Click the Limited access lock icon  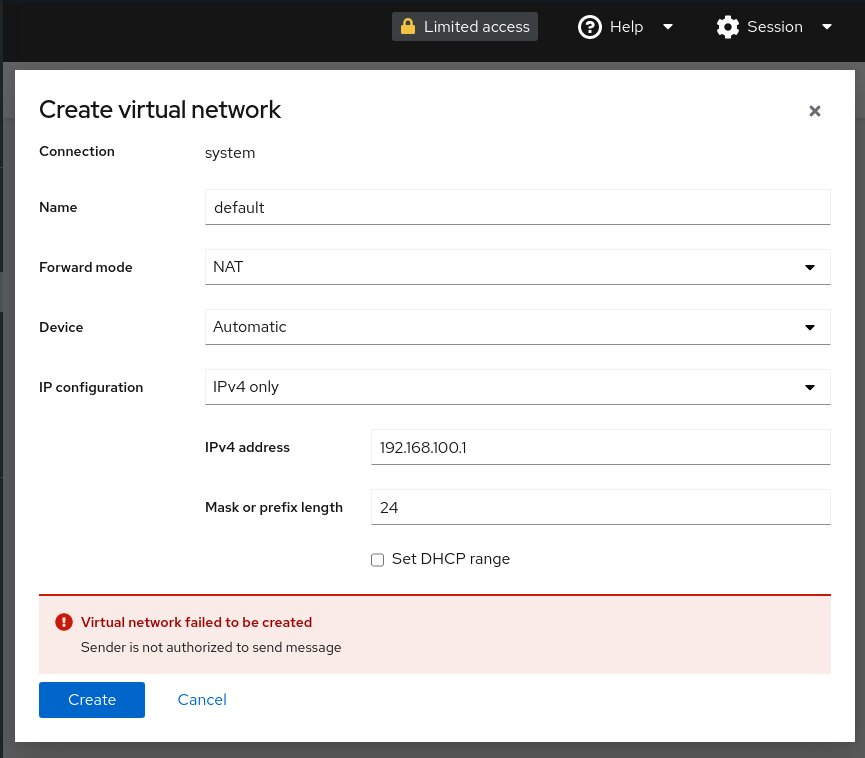click(x=408, y=26)
